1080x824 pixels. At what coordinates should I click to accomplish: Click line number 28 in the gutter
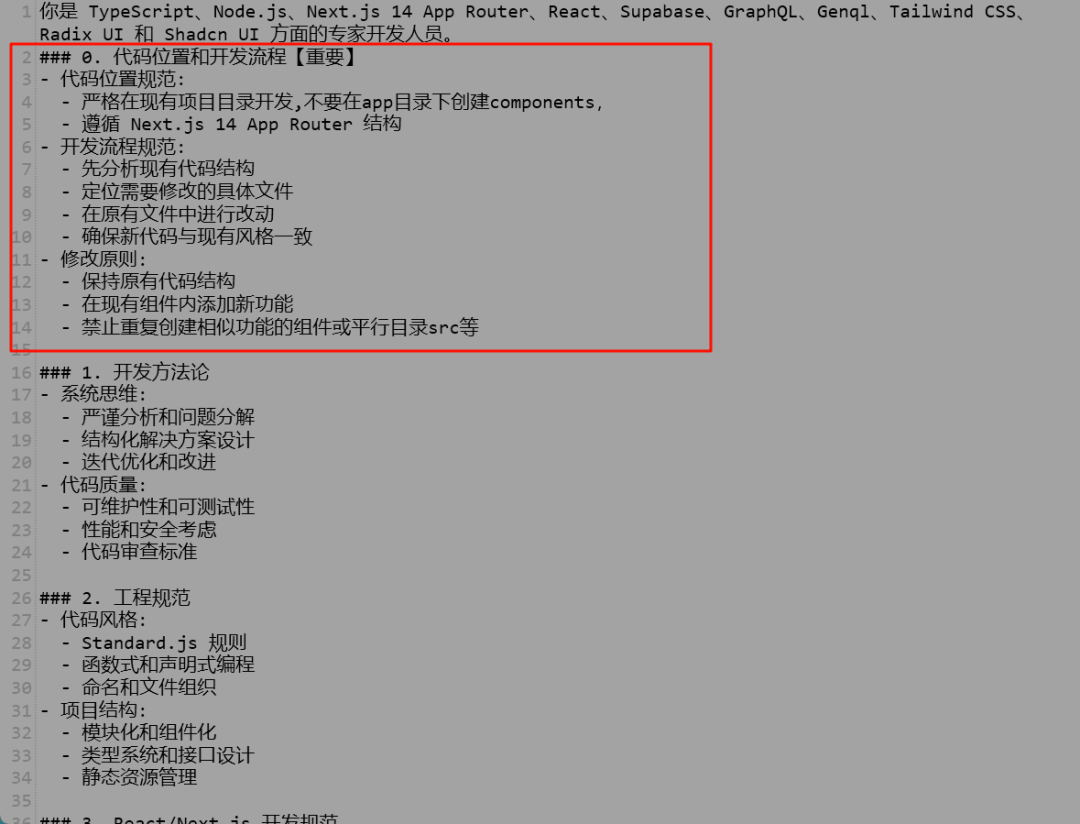point(21,643)
